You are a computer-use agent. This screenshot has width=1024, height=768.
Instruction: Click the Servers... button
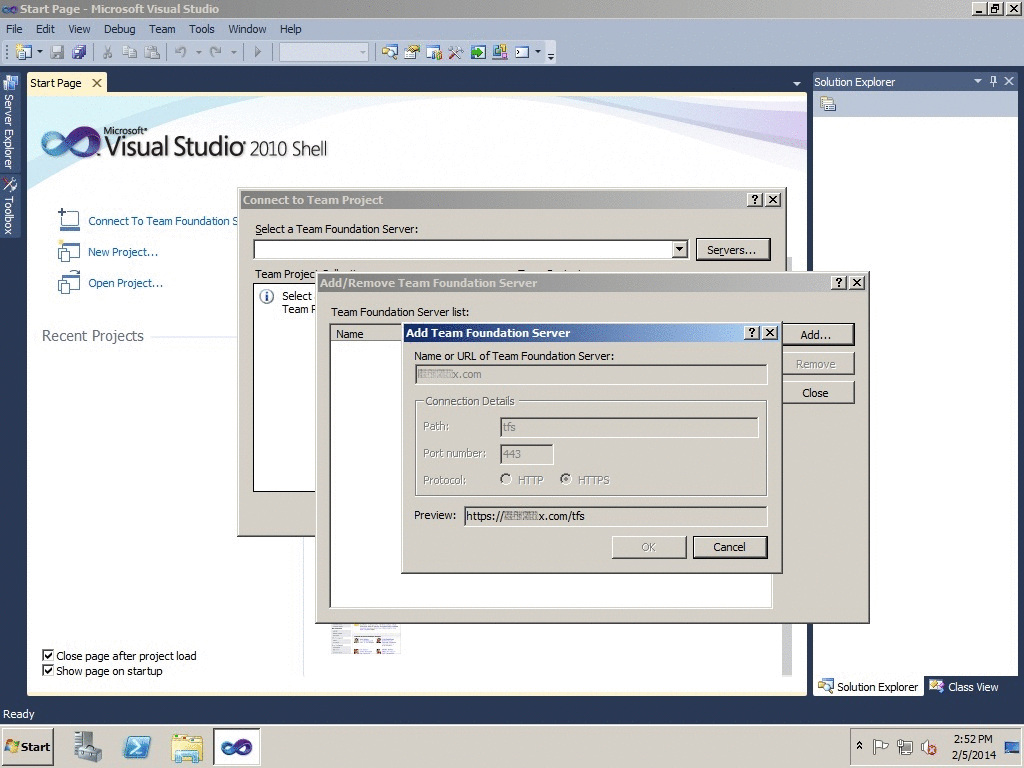[x=733, y=249]
